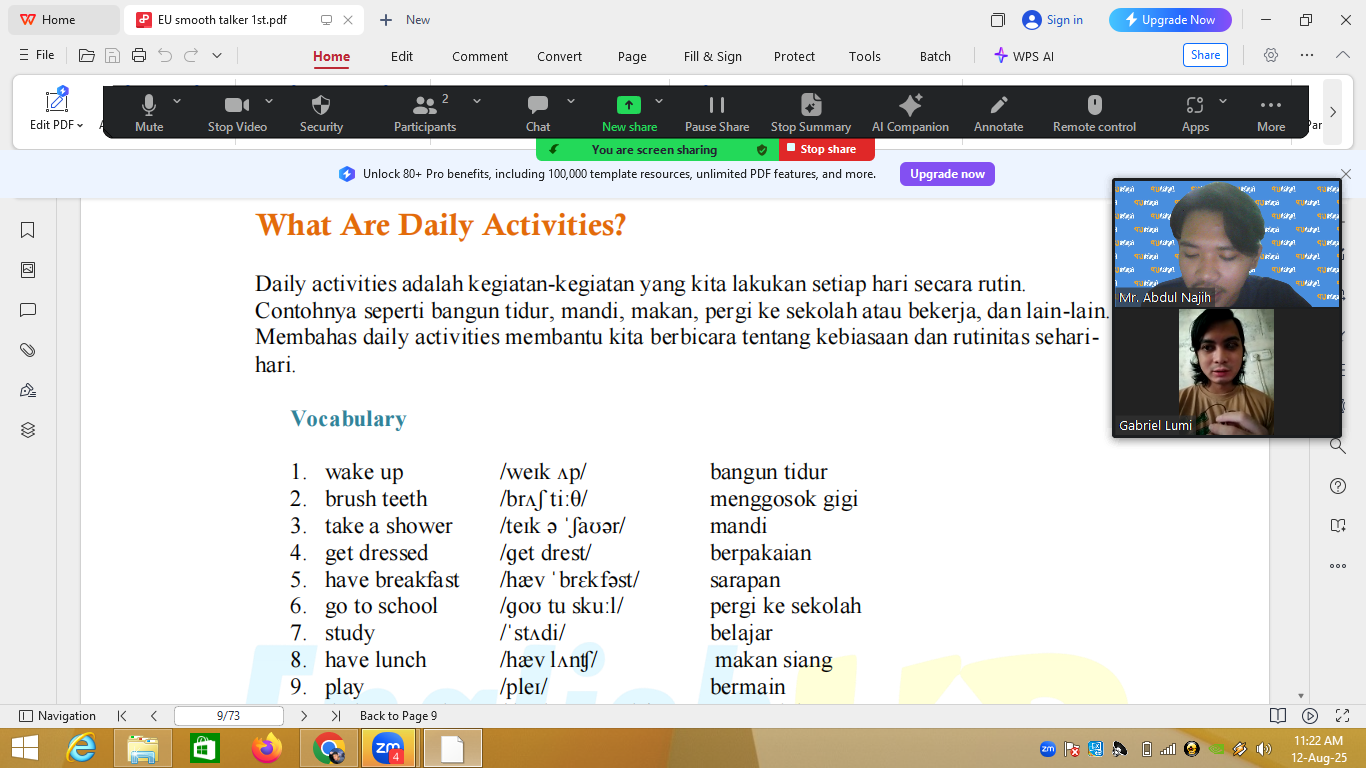This screenshot has width=1366, height=768.
Task: Go to the next page
Action: pos(304,716)
